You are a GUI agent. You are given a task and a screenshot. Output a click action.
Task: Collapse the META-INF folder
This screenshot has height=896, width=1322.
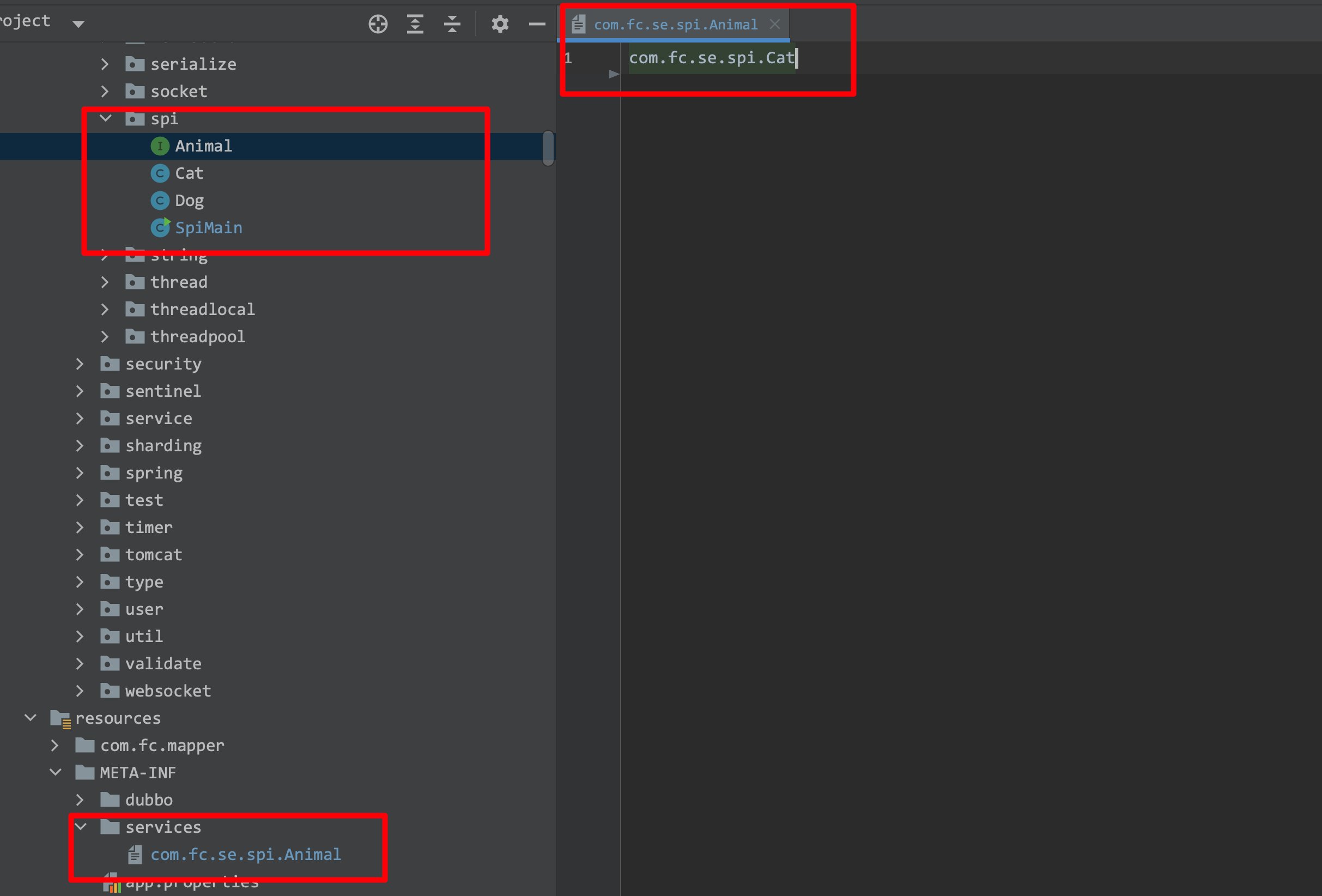pyautogui.click(x=56, y=772)
